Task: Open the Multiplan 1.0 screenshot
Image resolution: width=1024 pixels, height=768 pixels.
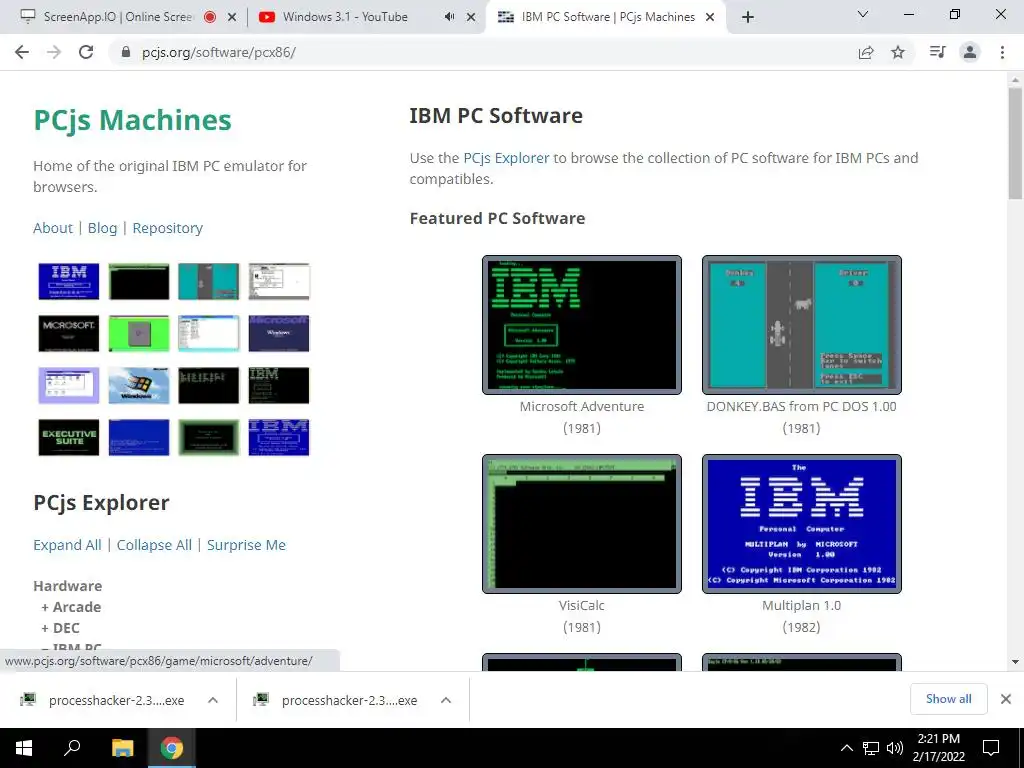Action: 801,524
